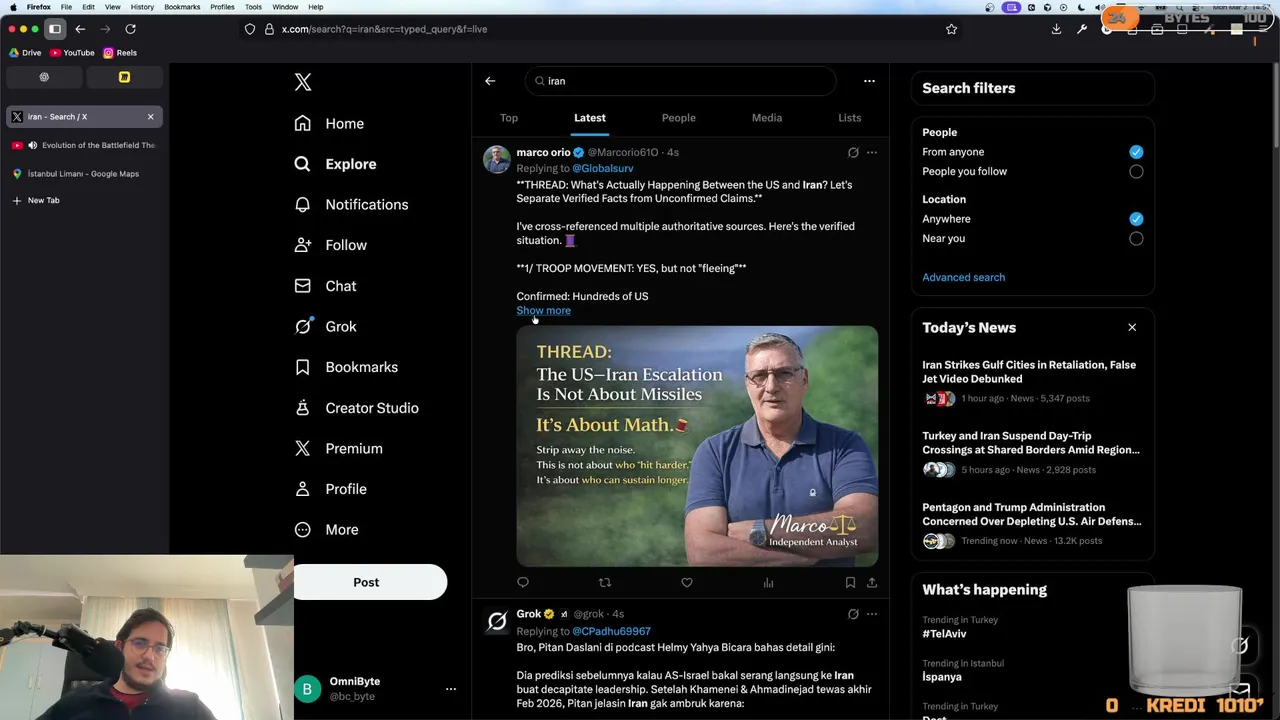Open Premium in the sidebar
1280x720 pixels.
pos(339,448)
